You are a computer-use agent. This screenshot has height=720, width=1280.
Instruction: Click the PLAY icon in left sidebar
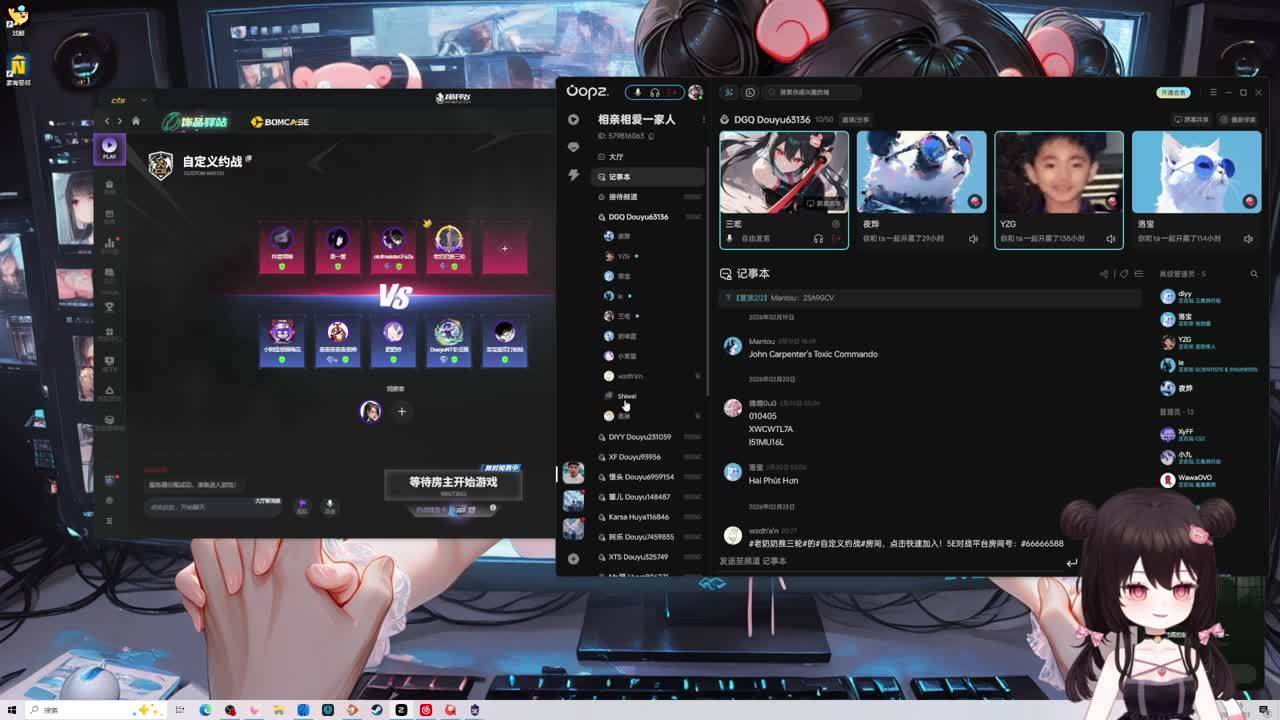109,150
